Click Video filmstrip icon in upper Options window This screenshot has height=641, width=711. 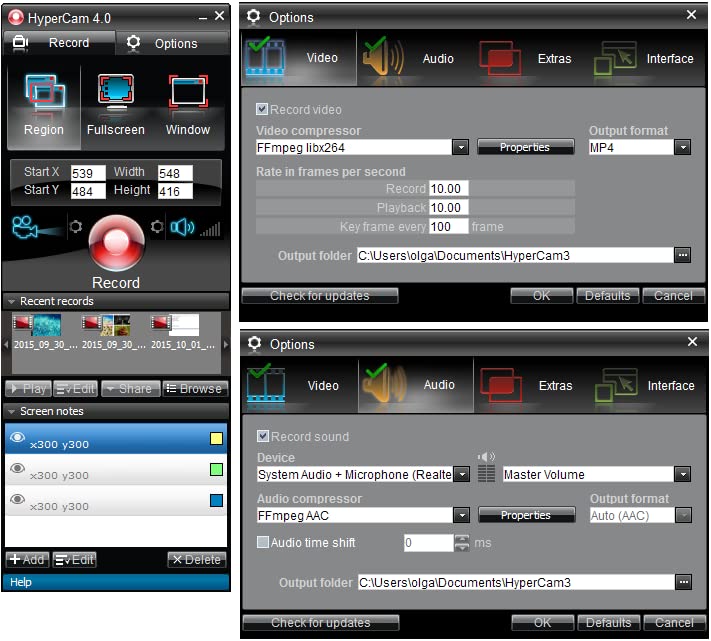(266, 59)
